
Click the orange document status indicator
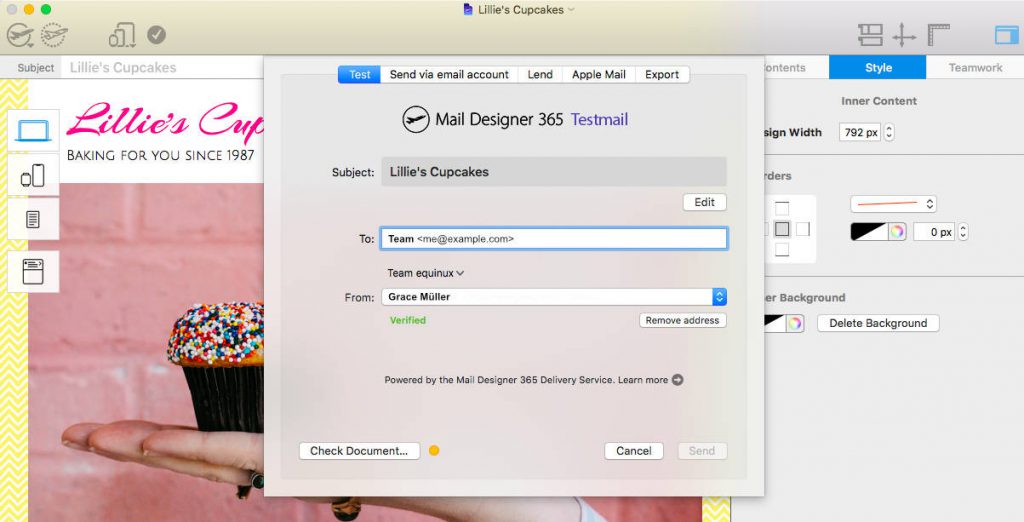click(434, 450)
